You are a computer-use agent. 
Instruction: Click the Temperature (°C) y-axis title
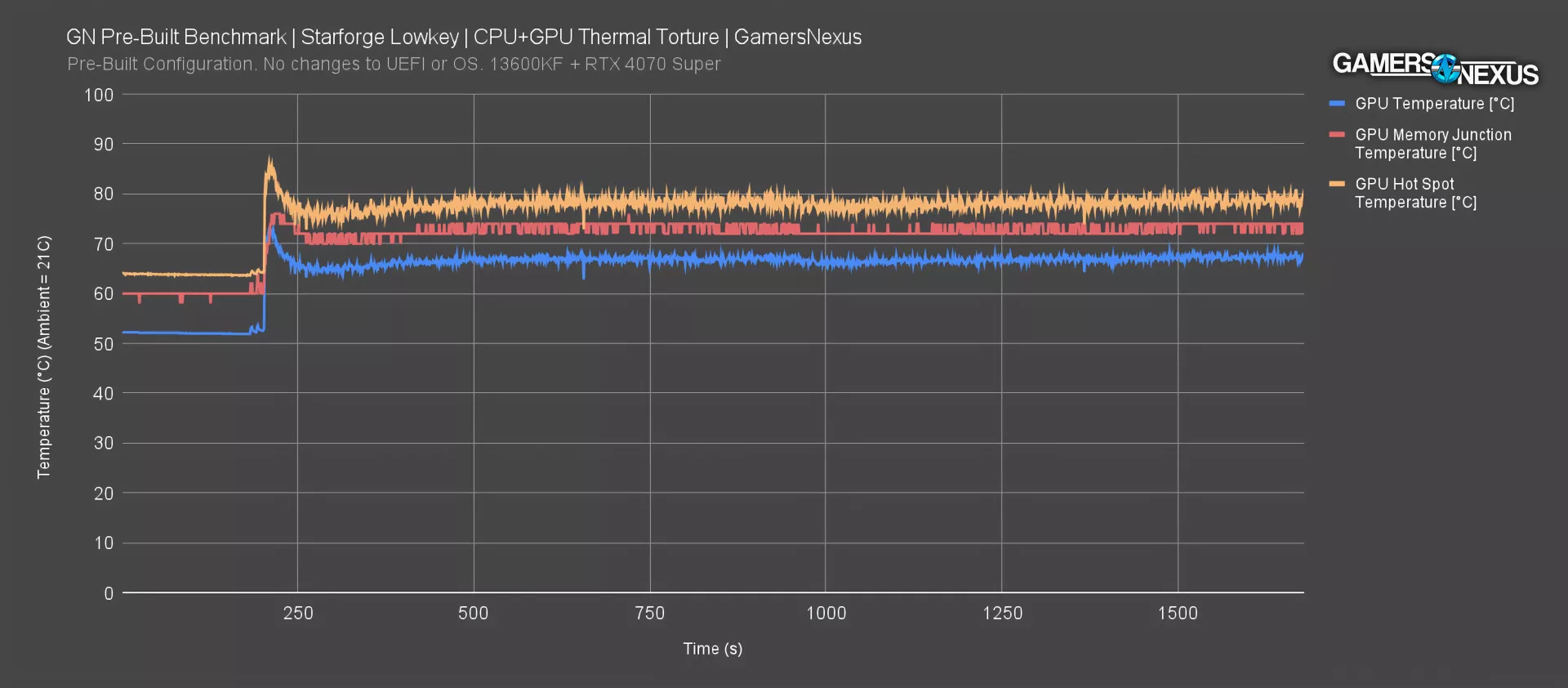(x=44, y=357)
